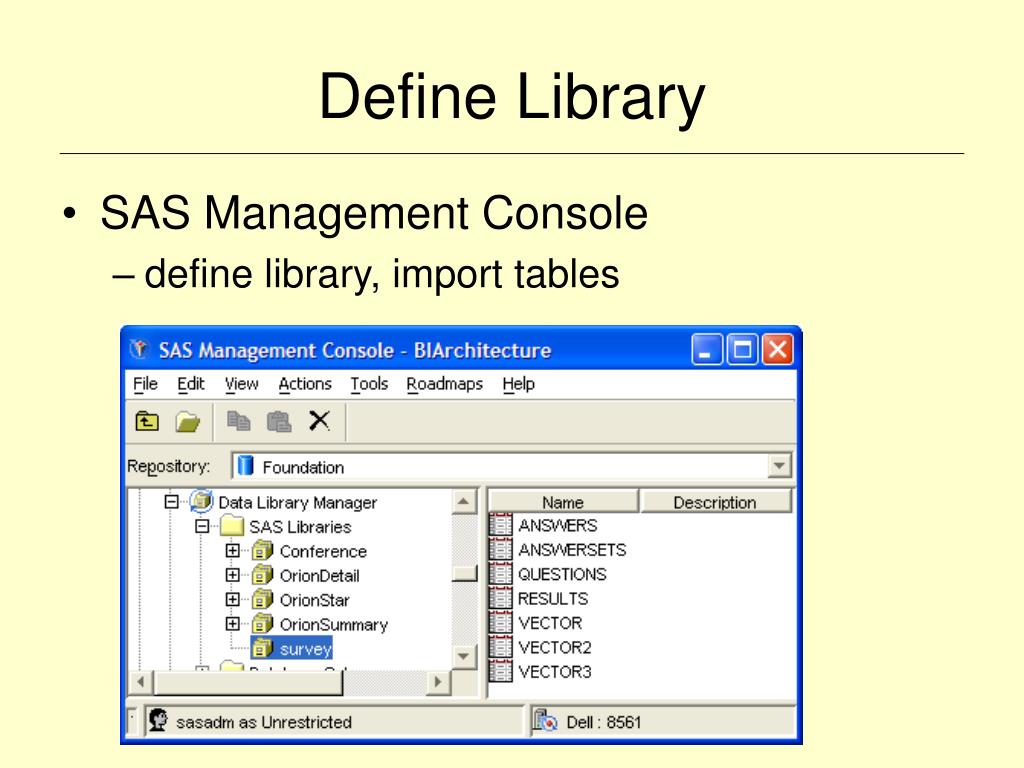The height and width of the screenshot is (768, 1024).
Task: Click the tree vertical scrollbar thumb
Action: (x=464, y=573)
